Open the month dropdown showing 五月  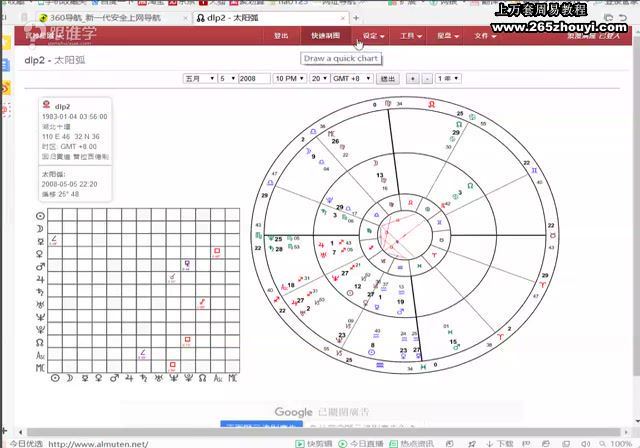pyautogui.click(x=199, y=78)
